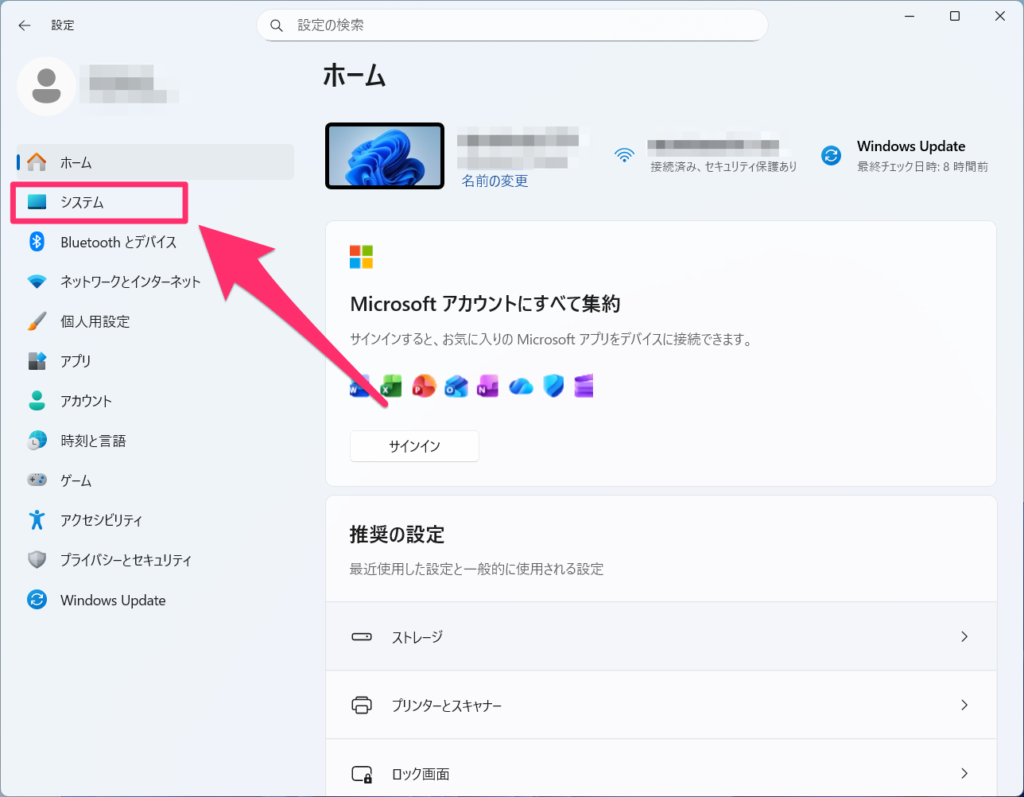This screenshot has width=1024, height=797.
Task: Click the Privacy and Security shield icon
Action: click(37, 560)
